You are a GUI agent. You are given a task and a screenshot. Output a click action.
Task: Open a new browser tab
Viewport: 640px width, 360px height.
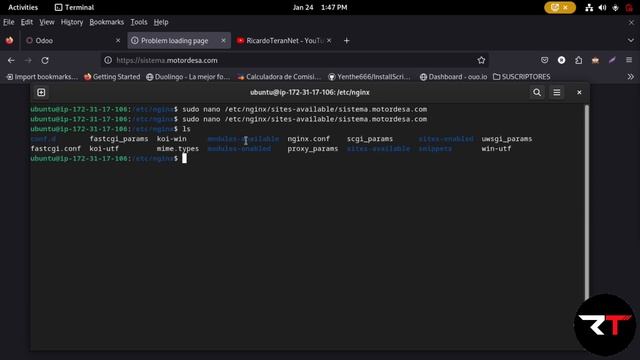pos(347,41)
